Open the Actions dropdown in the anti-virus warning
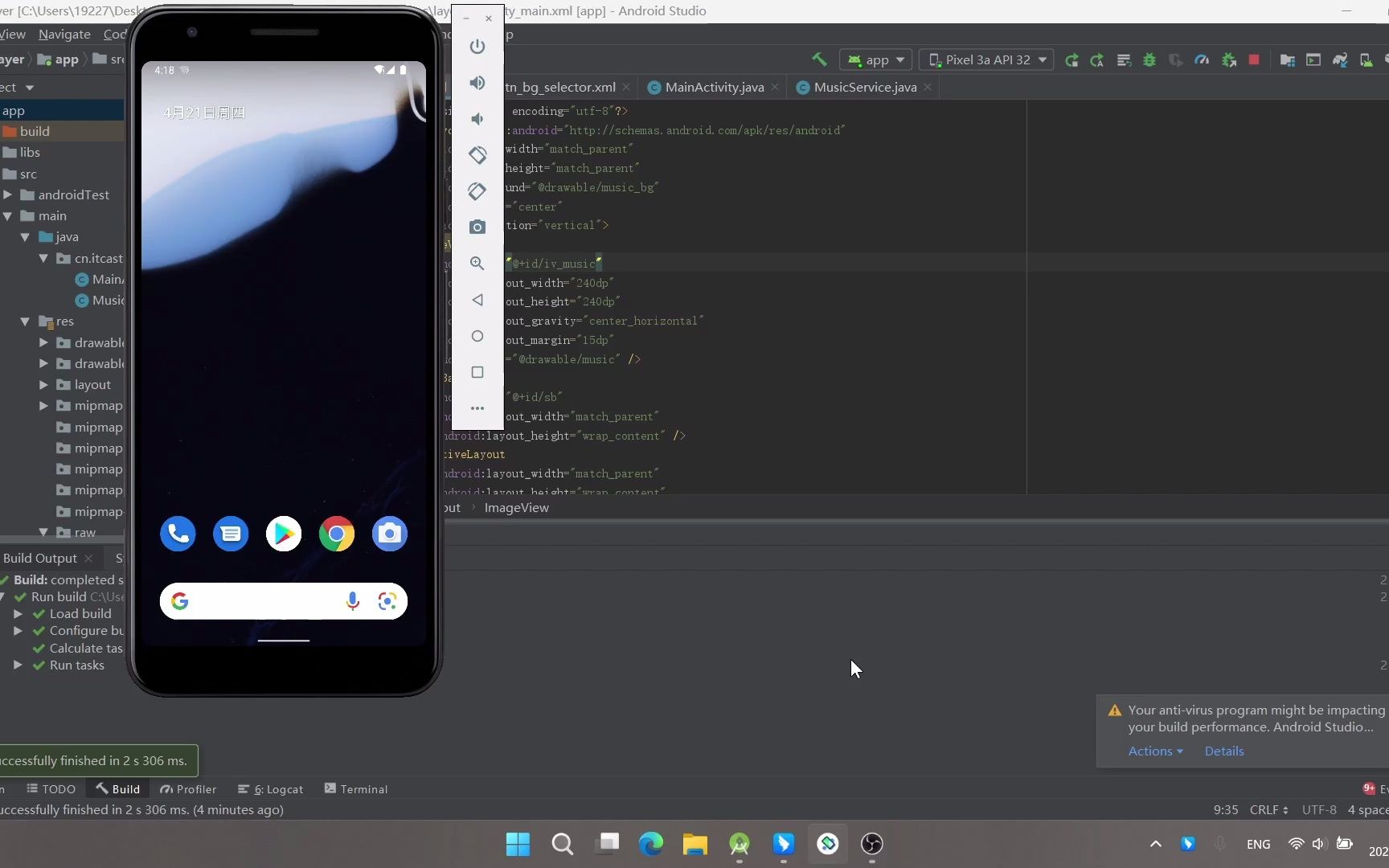The image size is (1389, 868). pyautogui.click(x=1155, y=751)
